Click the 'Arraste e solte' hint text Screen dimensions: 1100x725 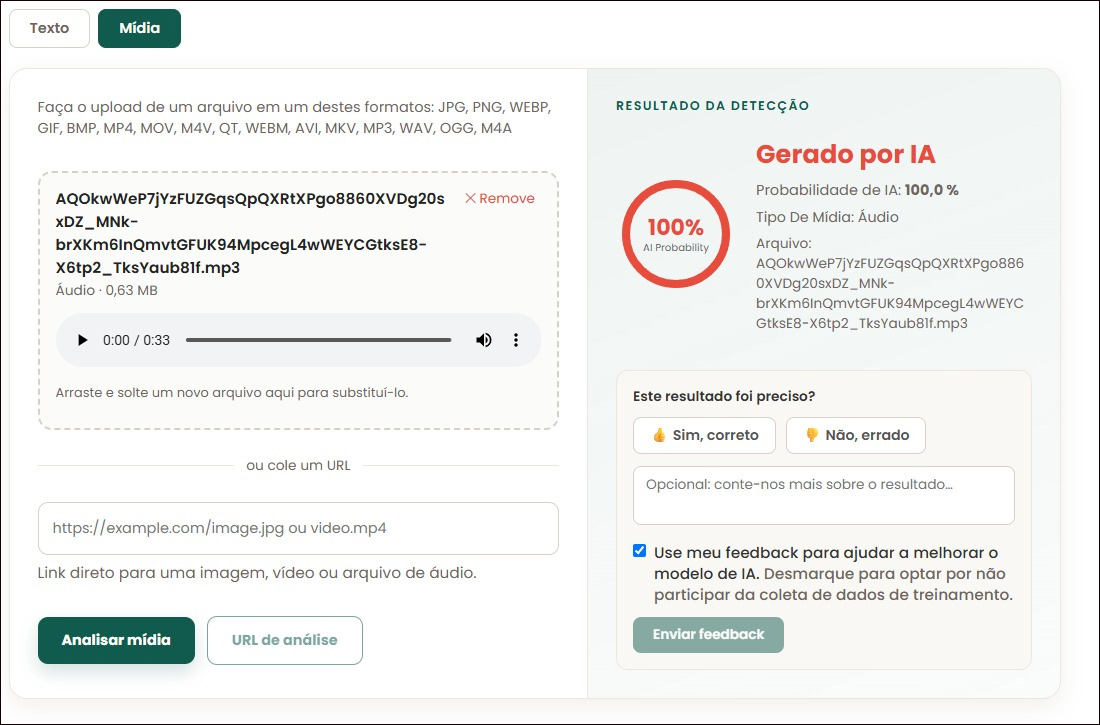click(232, 393)
